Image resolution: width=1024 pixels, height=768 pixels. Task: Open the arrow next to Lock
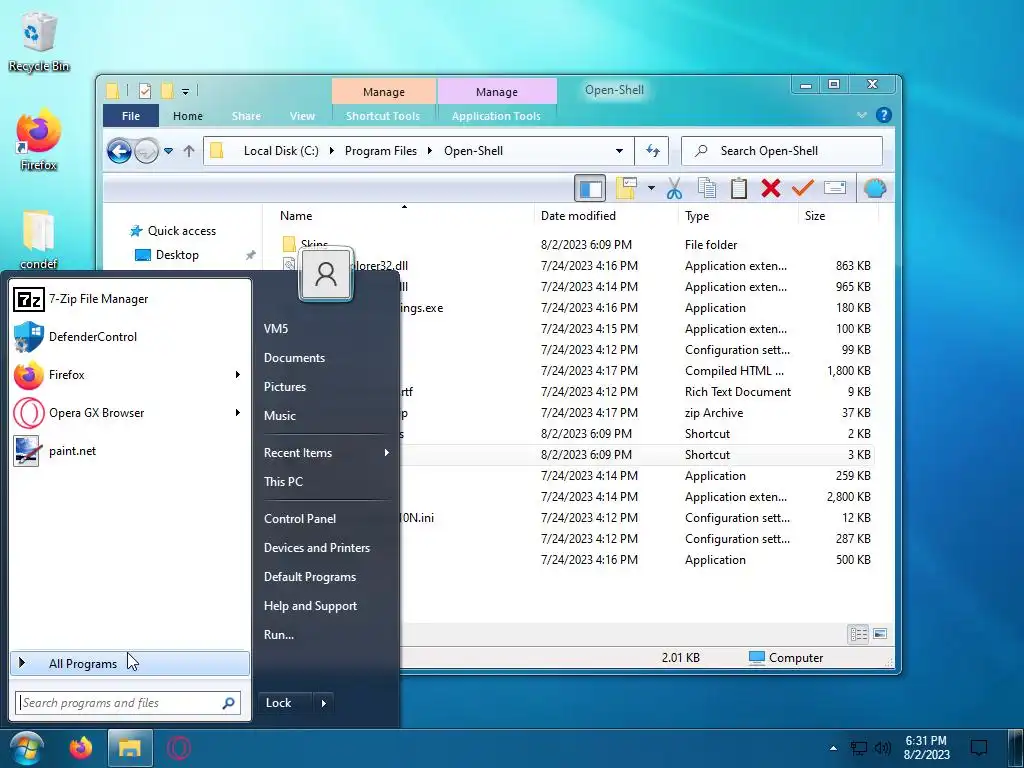point(323,703)
